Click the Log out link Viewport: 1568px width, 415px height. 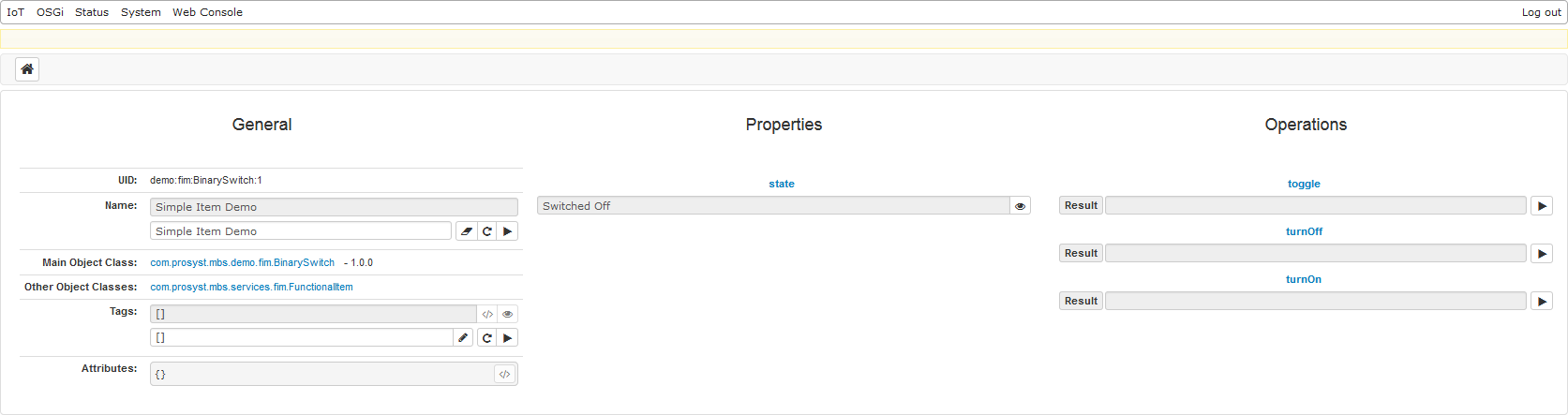1541,12
